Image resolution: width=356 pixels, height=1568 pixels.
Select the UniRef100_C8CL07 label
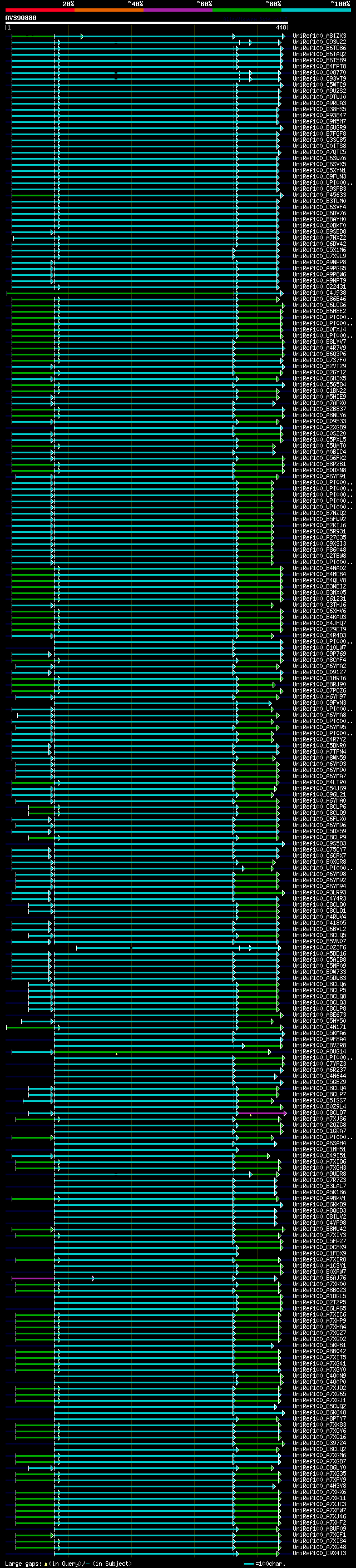click(319, 1114)
